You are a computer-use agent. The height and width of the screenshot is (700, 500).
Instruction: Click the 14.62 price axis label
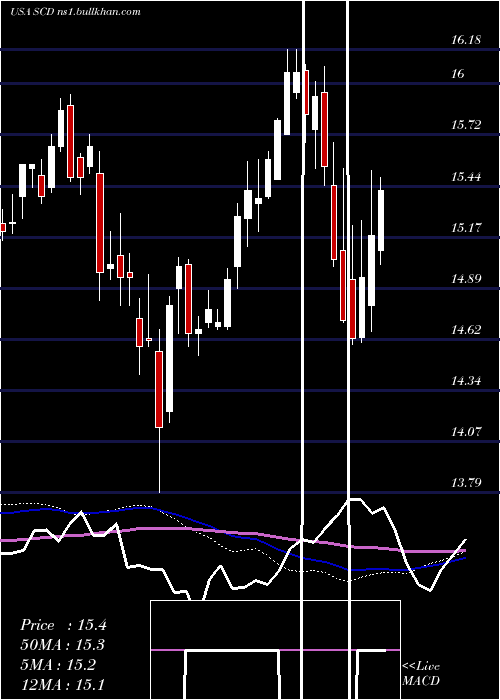coord(466,330)
